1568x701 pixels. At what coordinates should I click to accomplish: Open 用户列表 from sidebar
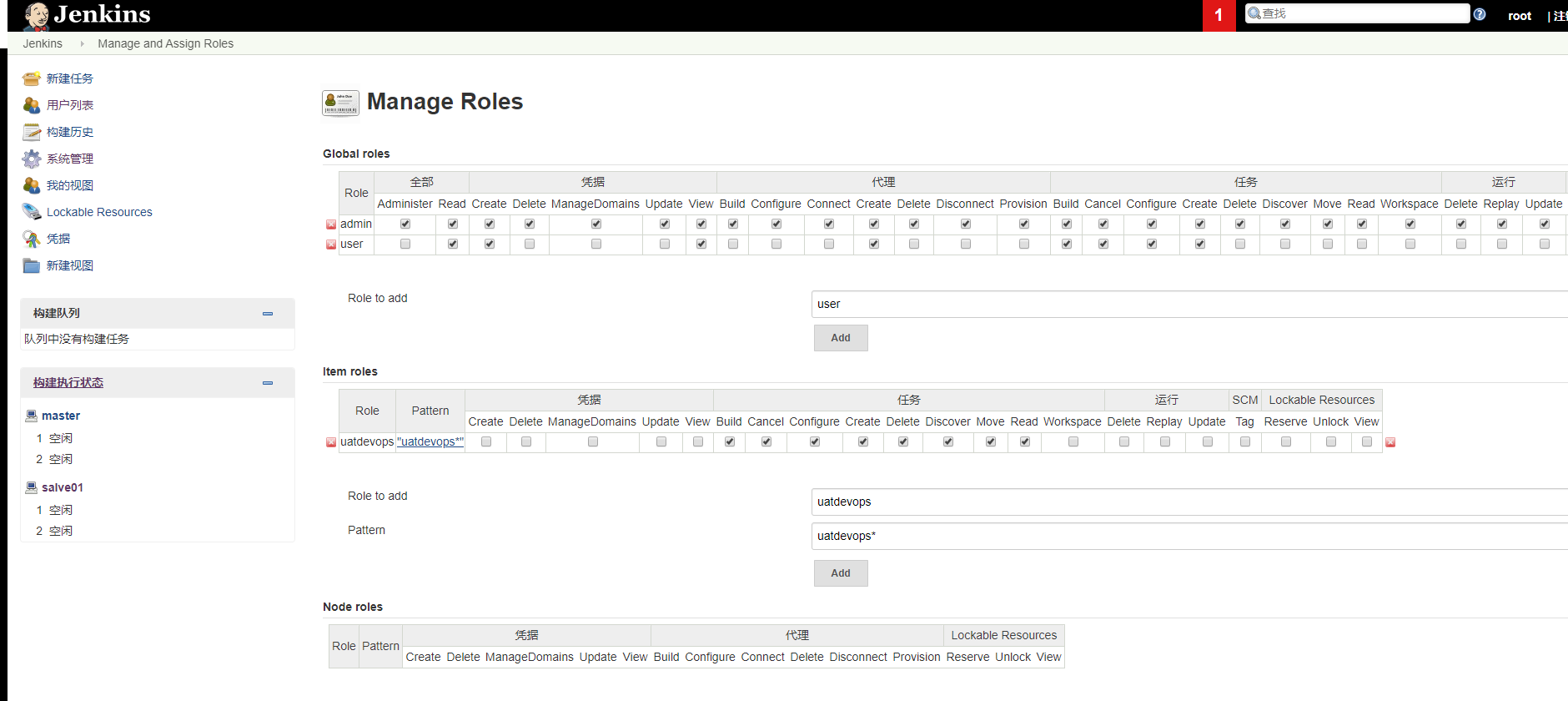70,105
